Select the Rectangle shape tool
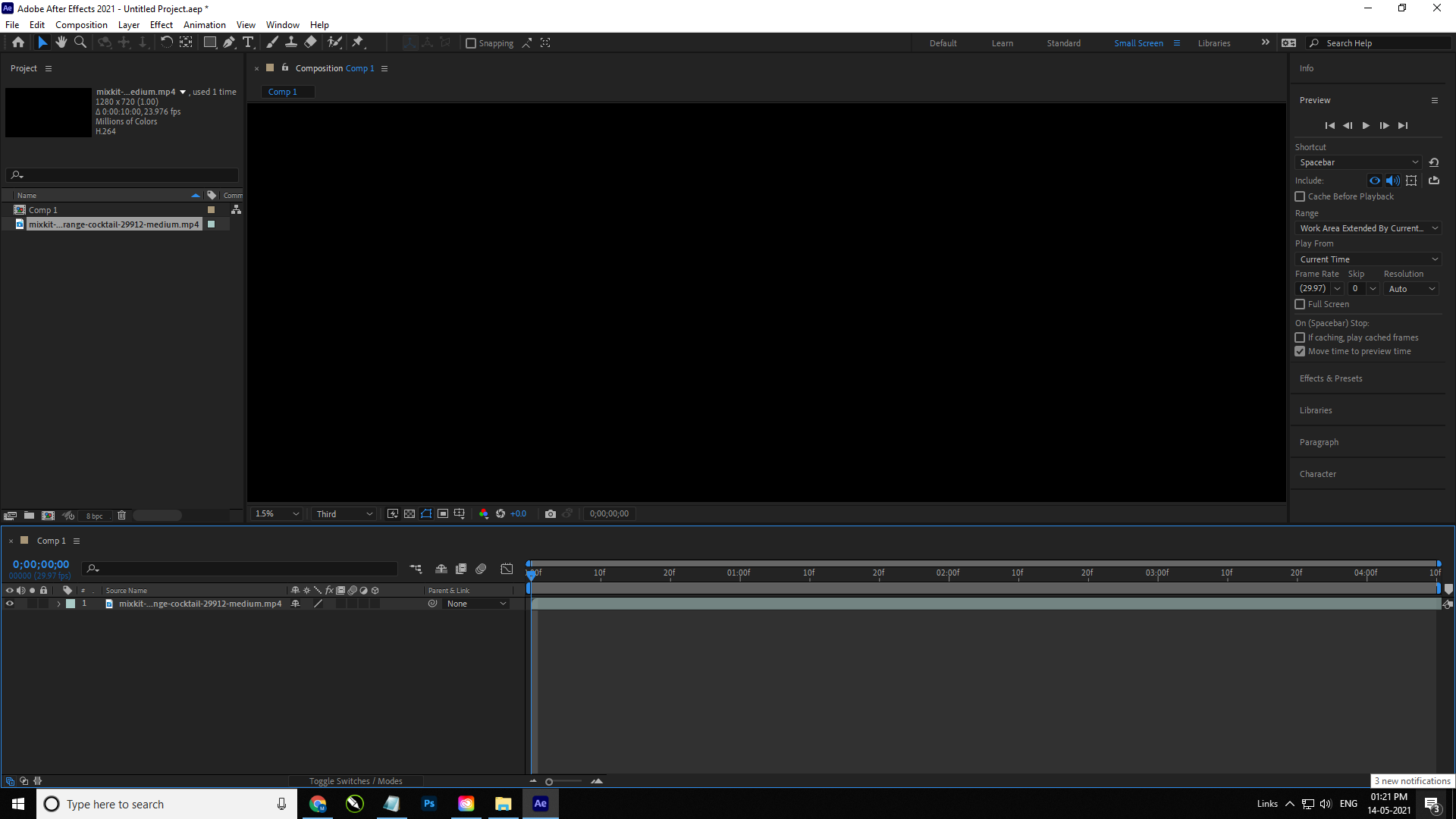This screenshot has width=1456, height=819. 209,42
